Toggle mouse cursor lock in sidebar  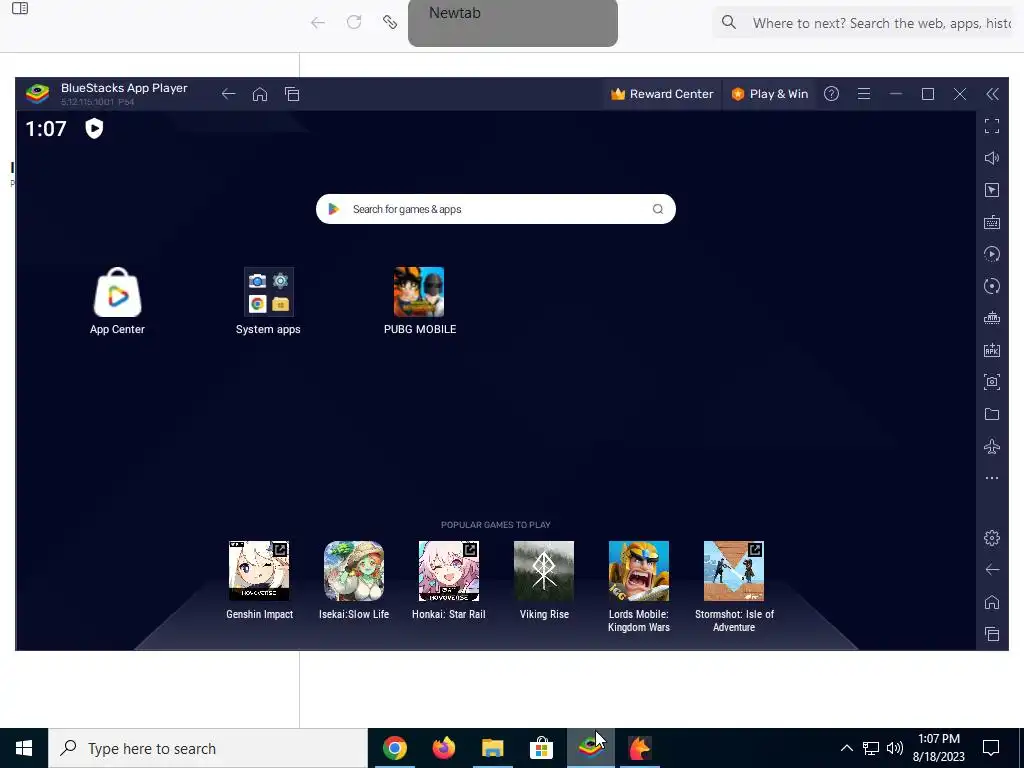pos(992,190)
